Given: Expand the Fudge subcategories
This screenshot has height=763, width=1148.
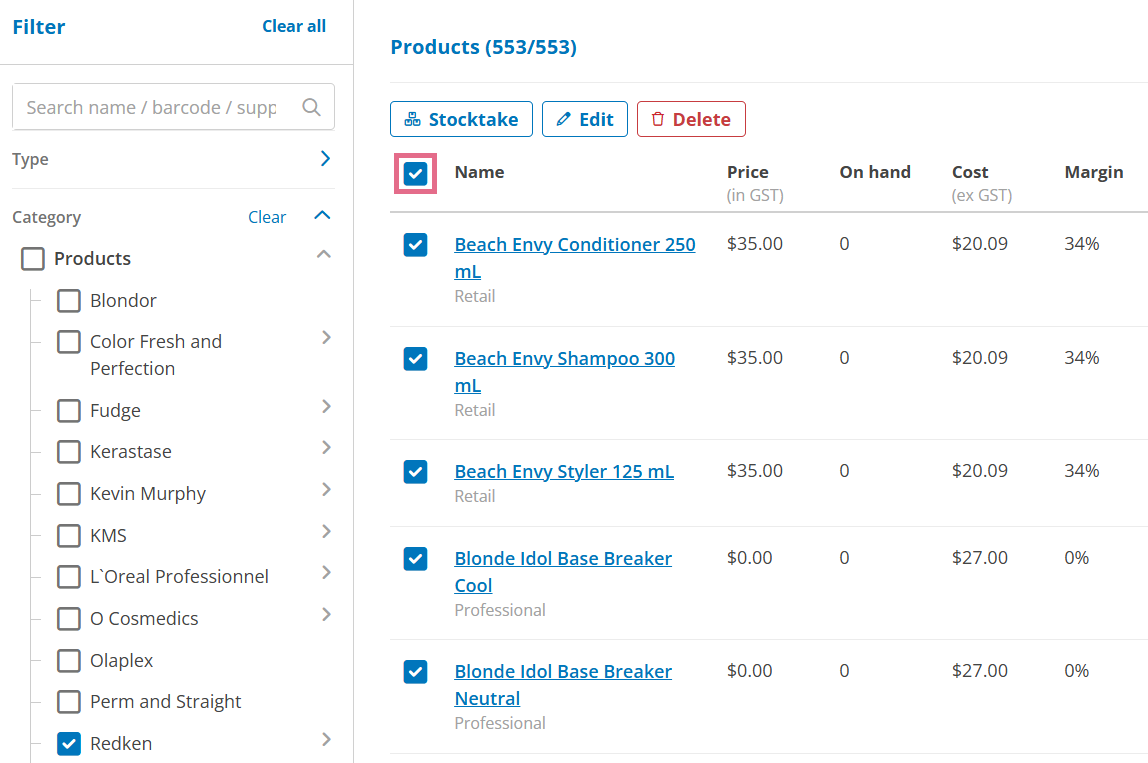Looking at the screenshot, I should pos(327,406).
